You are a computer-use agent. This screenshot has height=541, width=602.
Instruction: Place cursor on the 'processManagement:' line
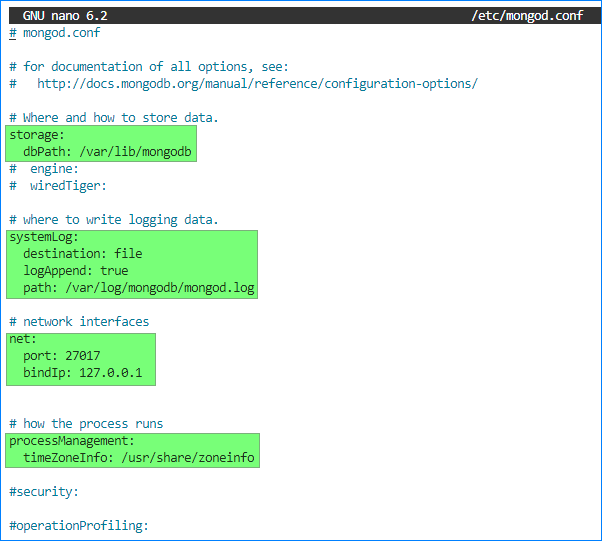click(72, 441)
